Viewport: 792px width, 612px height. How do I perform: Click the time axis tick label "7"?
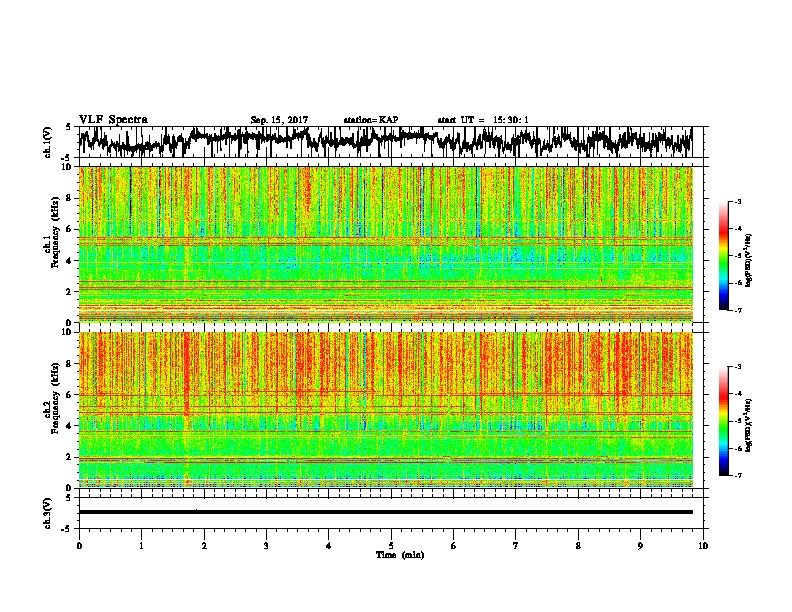[516, 546]
